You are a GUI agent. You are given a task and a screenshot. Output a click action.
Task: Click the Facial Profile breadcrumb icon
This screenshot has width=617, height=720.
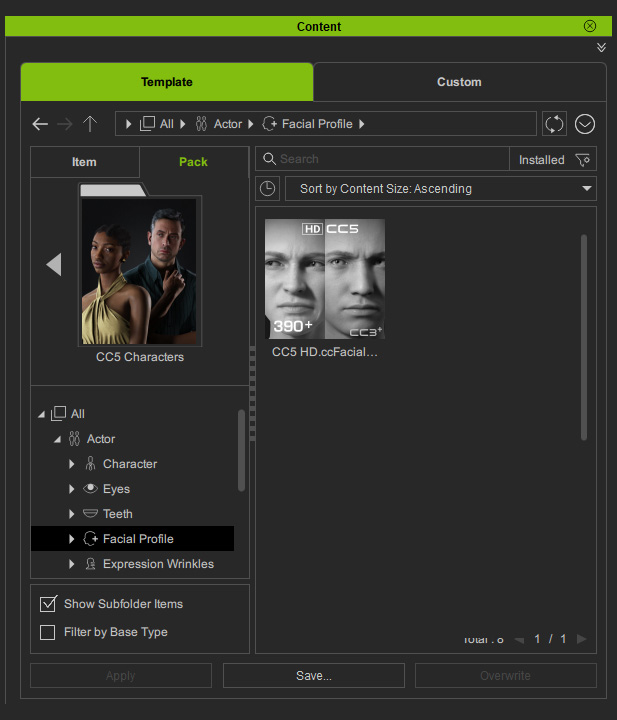click(x=269, y=124)
